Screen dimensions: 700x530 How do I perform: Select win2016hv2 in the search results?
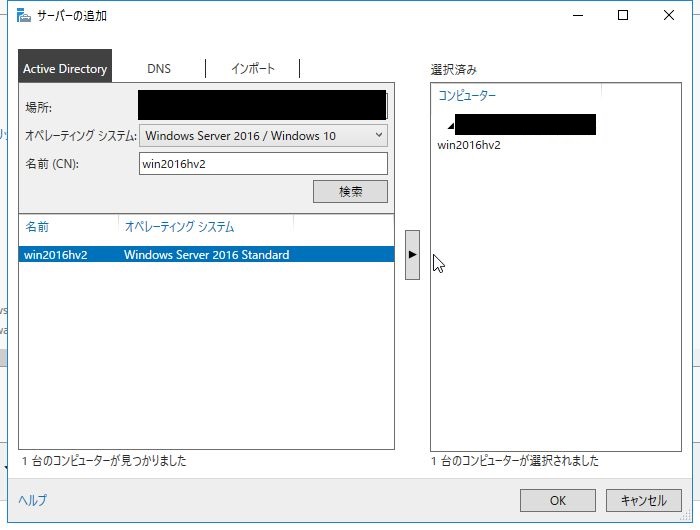tap(206, 255)
